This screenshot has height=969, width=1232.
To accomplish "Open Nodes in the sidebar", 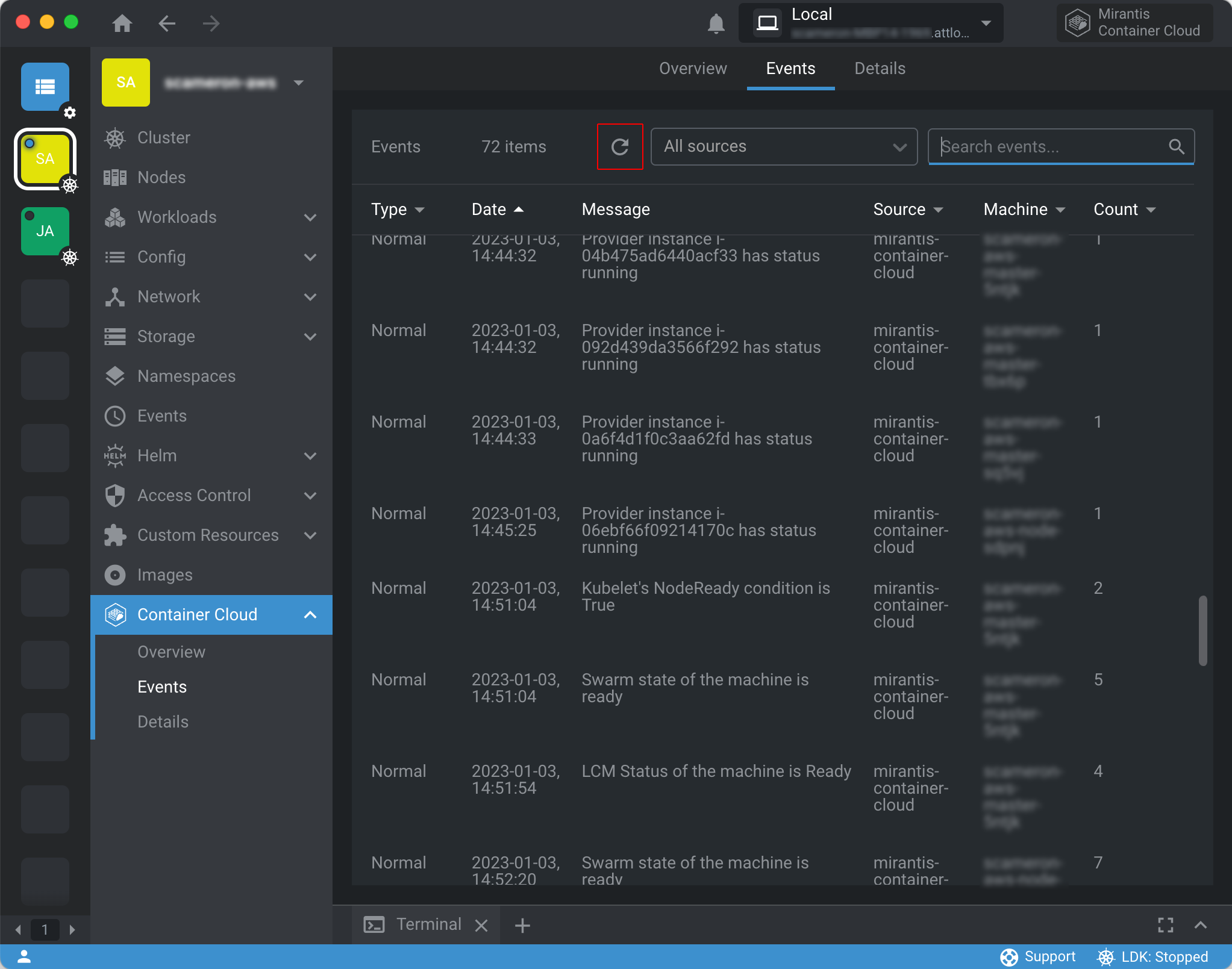I will [161, 177].
